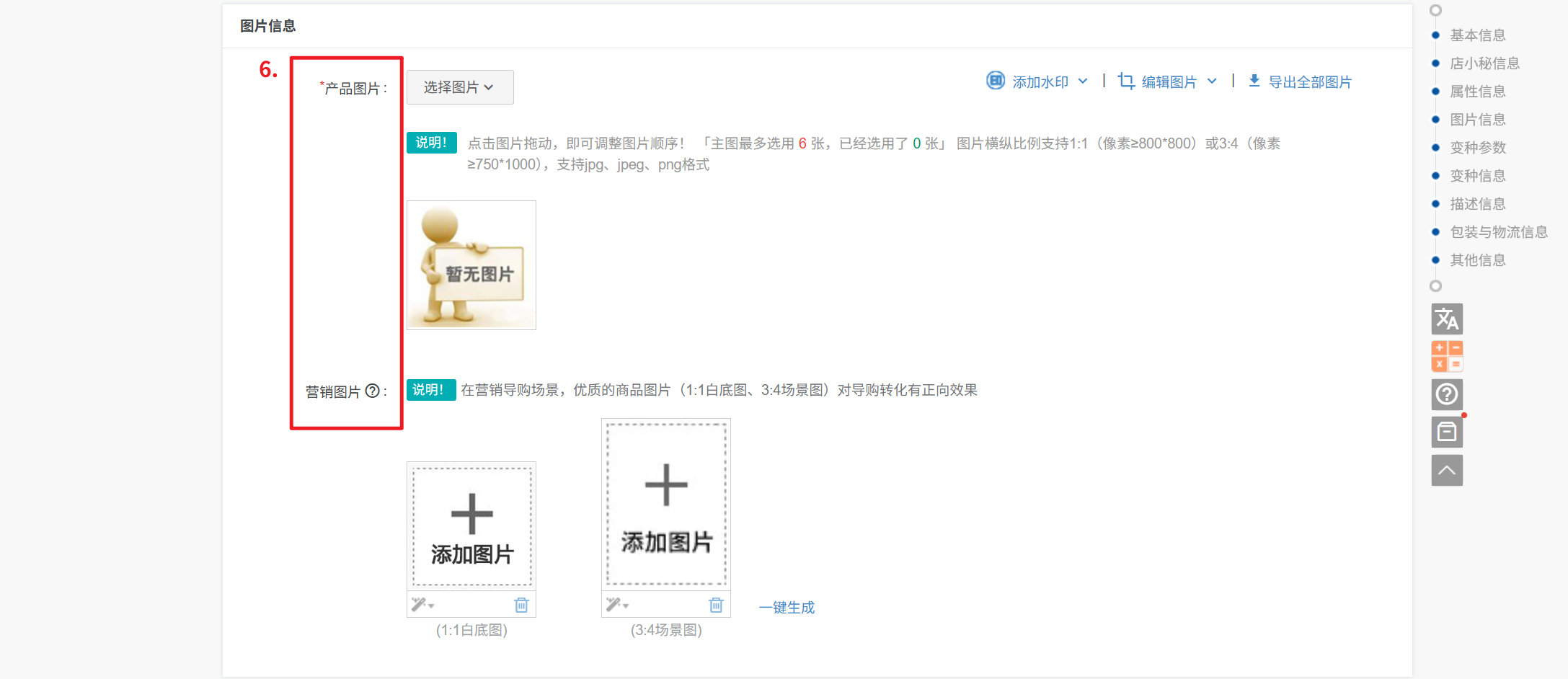The image size is (1568, 679).
Task: Click the help icon beside 营销图片
Action: pos(372,391)
